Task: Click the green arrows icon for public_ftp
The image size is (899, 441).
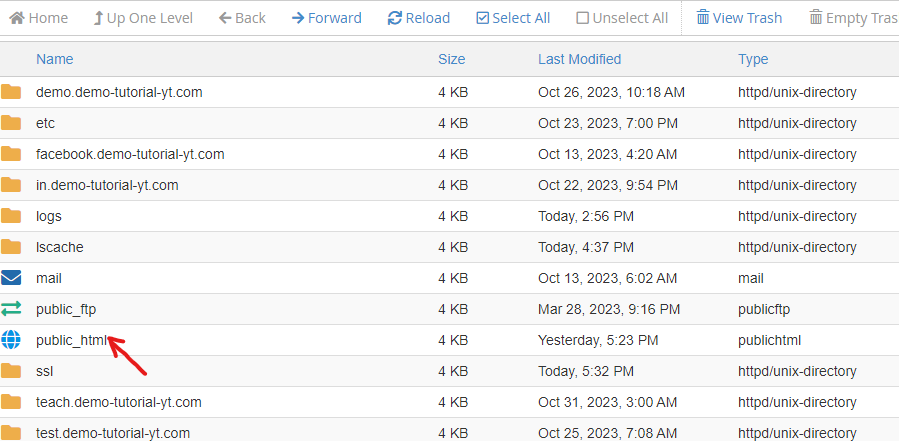Action: pyautogui.click(x=11, y=309)
